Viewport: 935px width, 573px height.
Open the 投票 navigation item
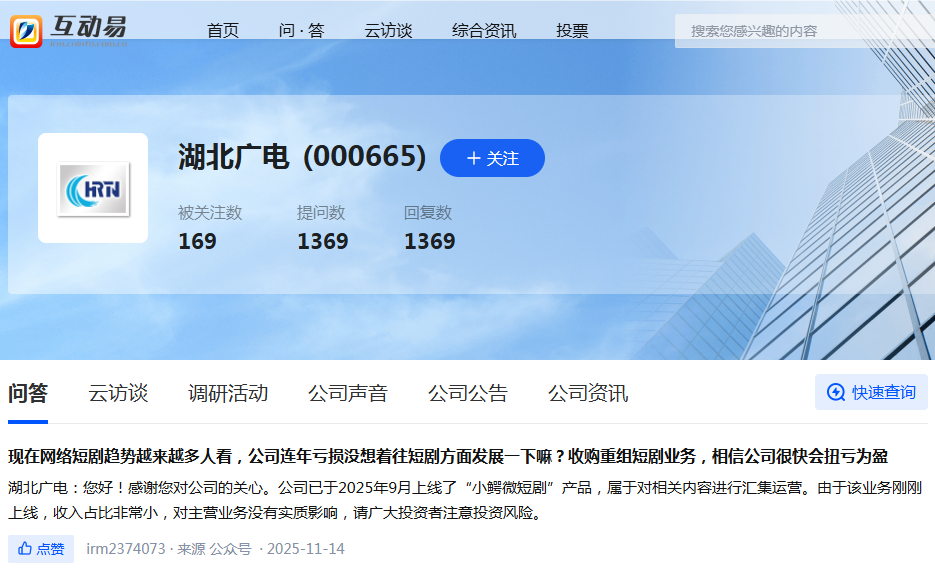click(572, 31)
